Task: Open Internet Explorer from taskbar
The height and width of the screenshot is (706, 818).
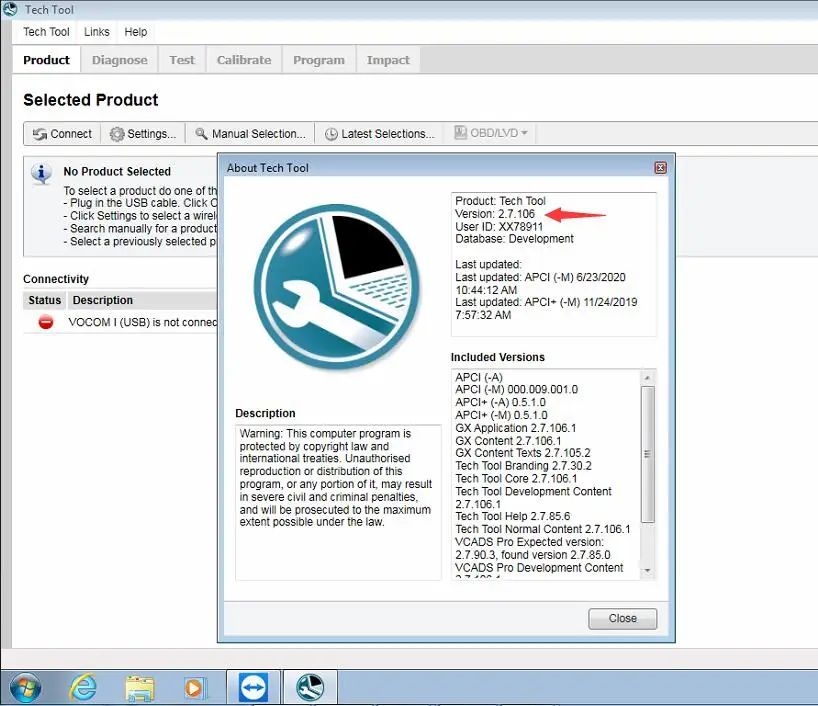Action: [83, 687]
